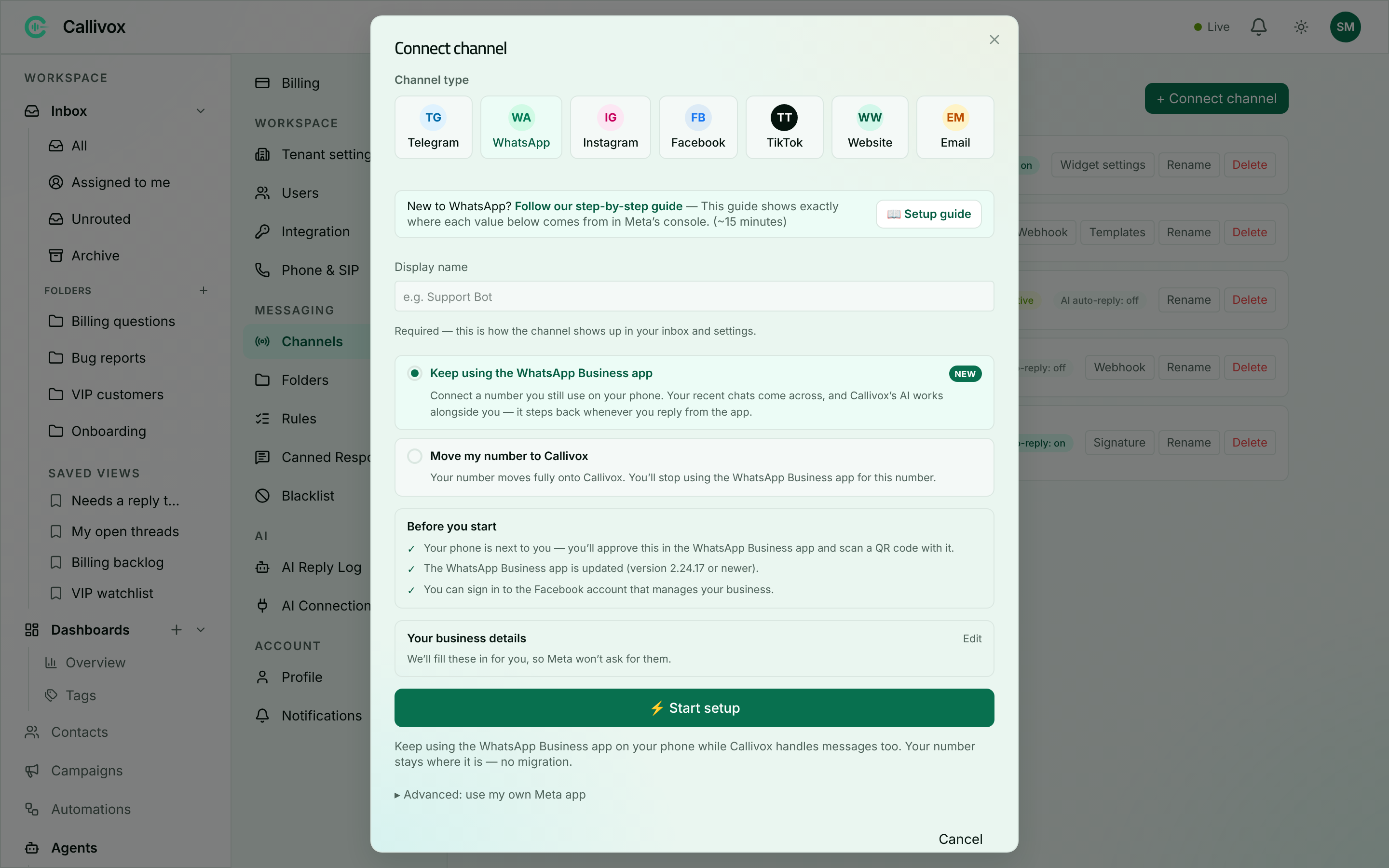This screenshot has height=868, width=1389.
Task: Cancel the Connect channel dialog
Action: click(x=960, y=839)
